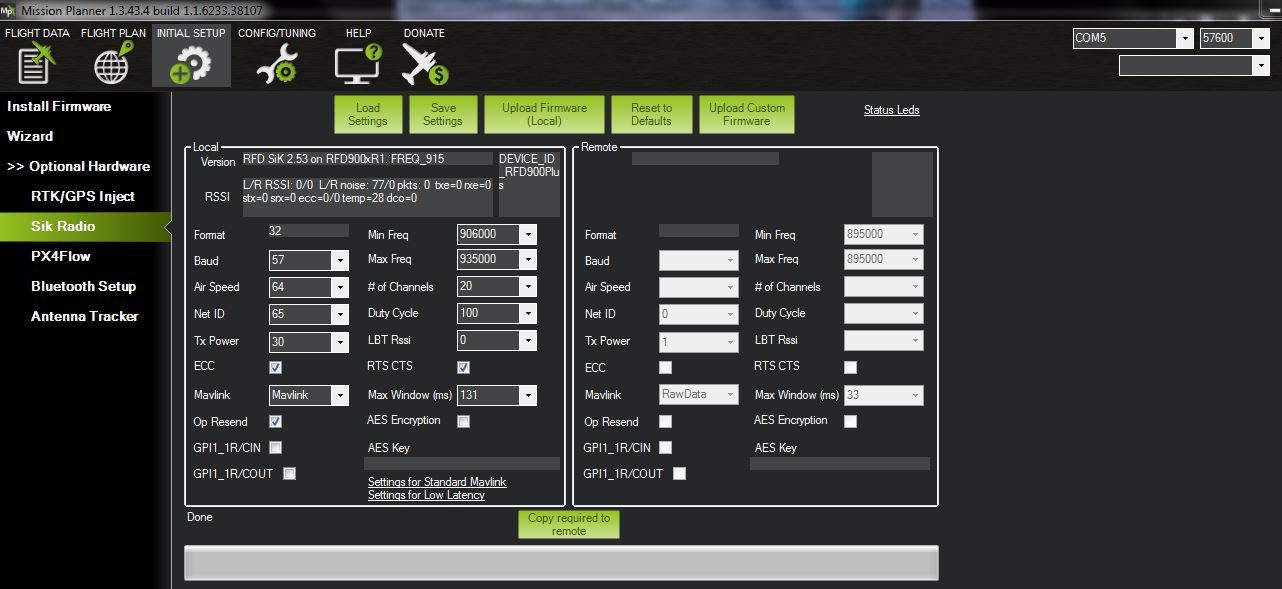Enable Local AES Encryption checkbox

click(464, 422)
